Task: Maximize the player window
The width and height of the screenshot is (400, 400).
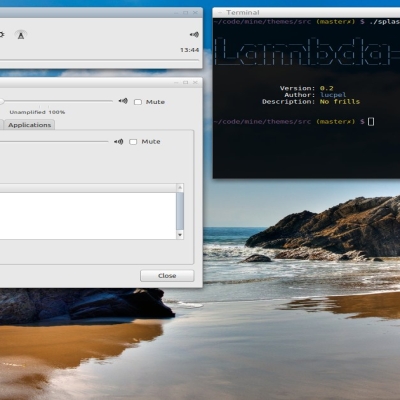Action: [186, 13]
